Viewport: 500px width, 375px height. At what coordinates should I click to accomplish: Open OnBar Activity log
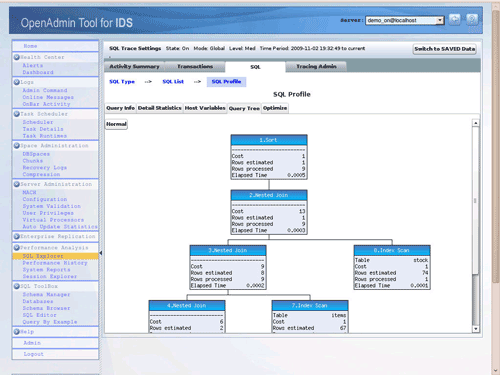click(x=46, y=104)
